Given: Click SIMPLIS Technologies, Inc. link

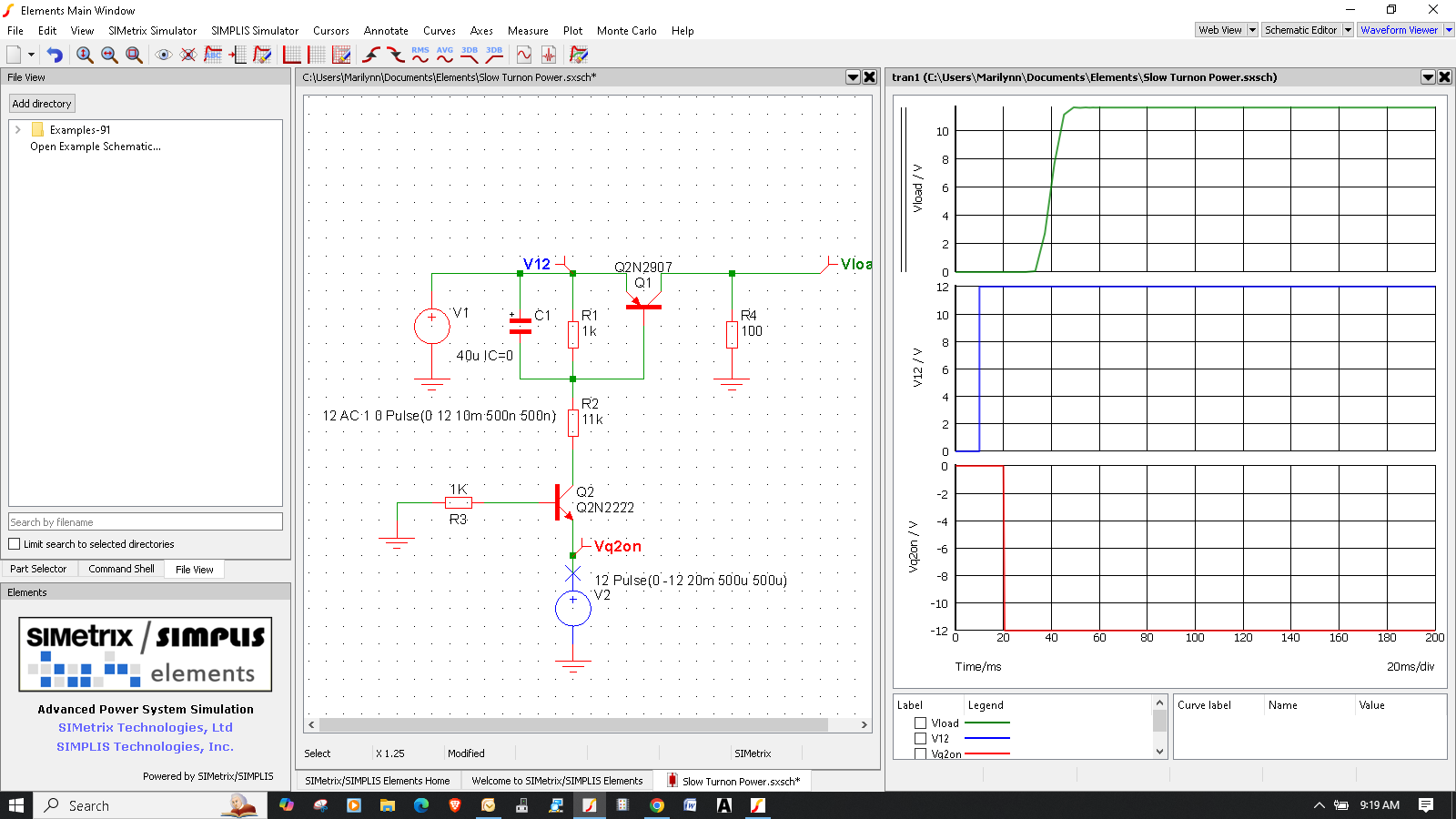Looking at the screenshot, I should 146,746.
